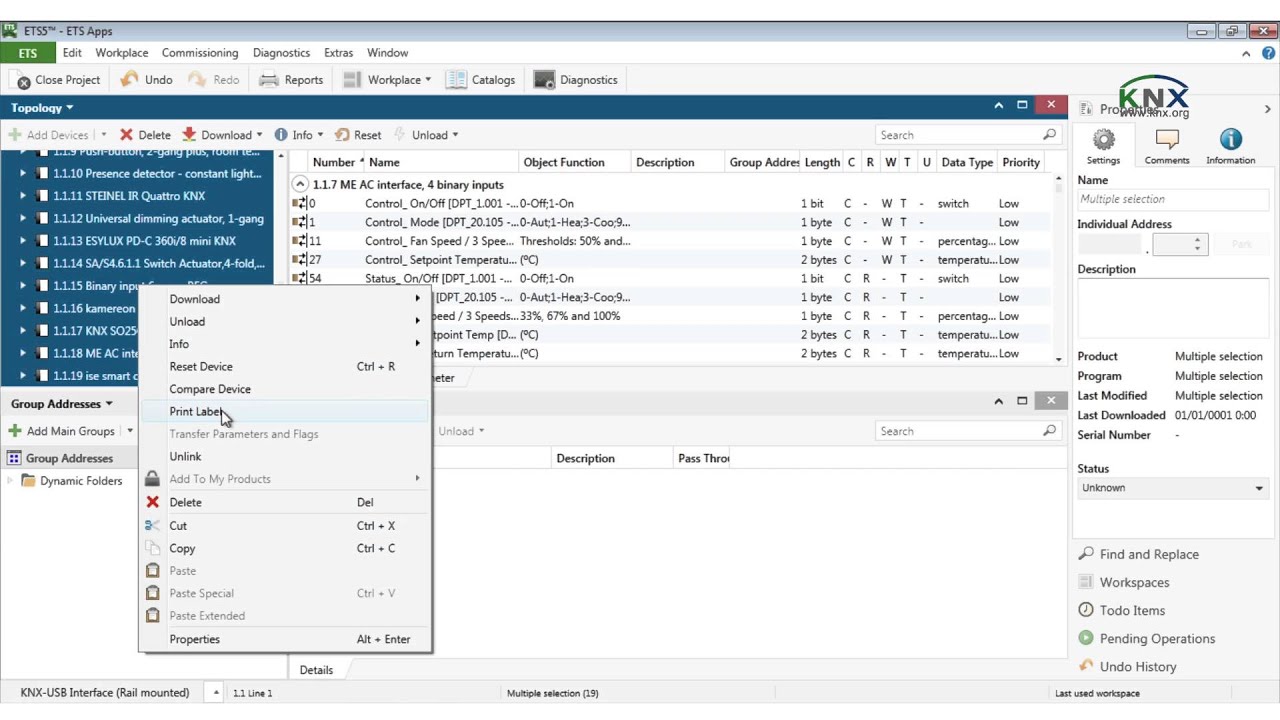
Task: Open Find and Replace panel
Action: (x=1138, y=554)
